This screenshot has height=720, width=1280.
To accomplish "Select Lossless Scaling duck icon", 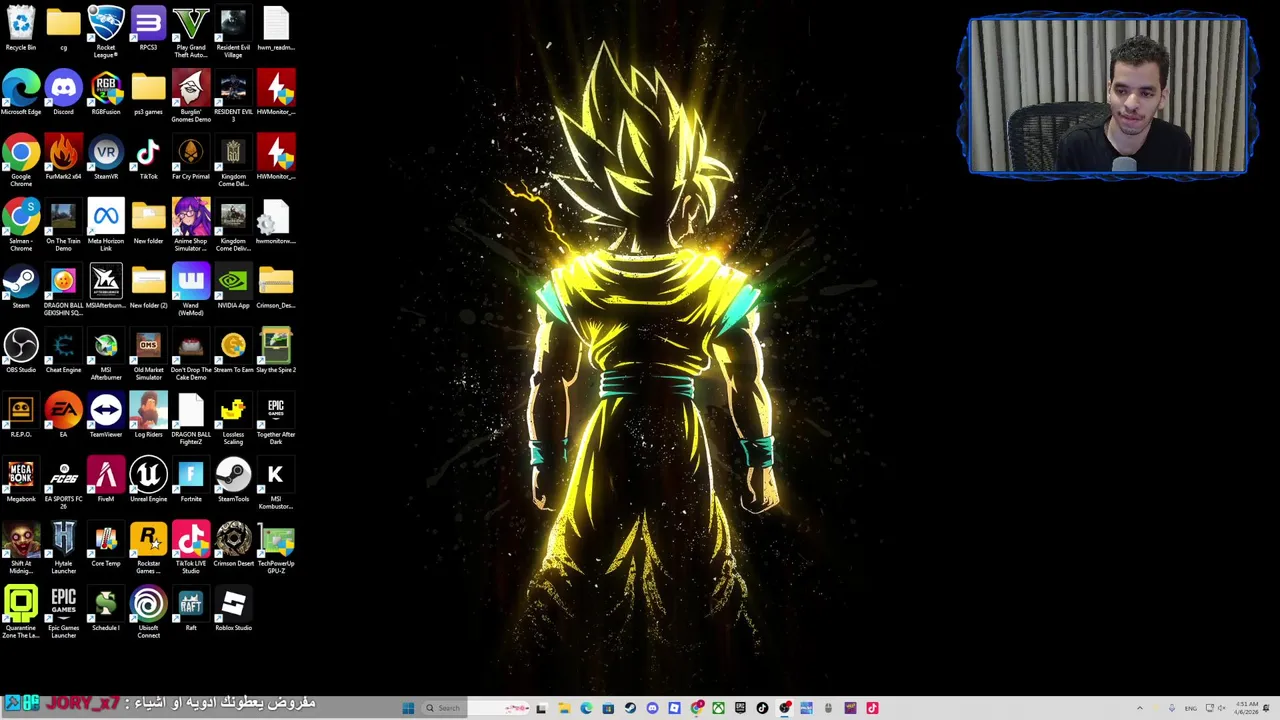I will click(233, 420).
